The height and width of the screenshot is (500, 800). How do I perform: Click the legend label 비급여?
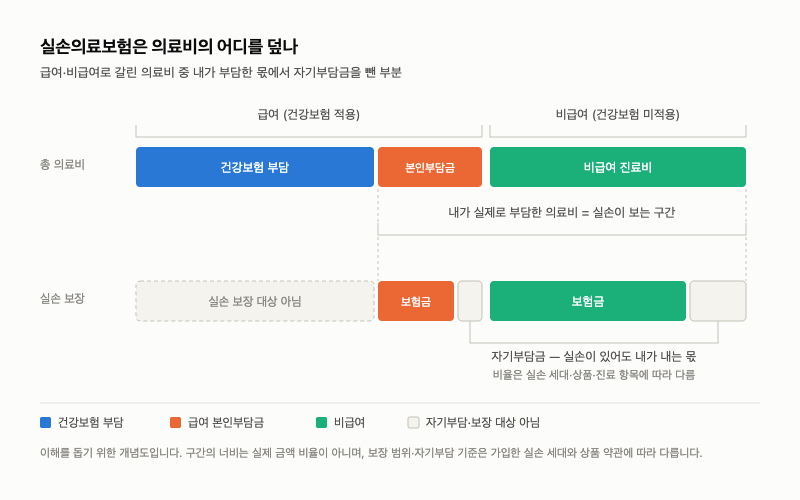click(x=349, y=422)
